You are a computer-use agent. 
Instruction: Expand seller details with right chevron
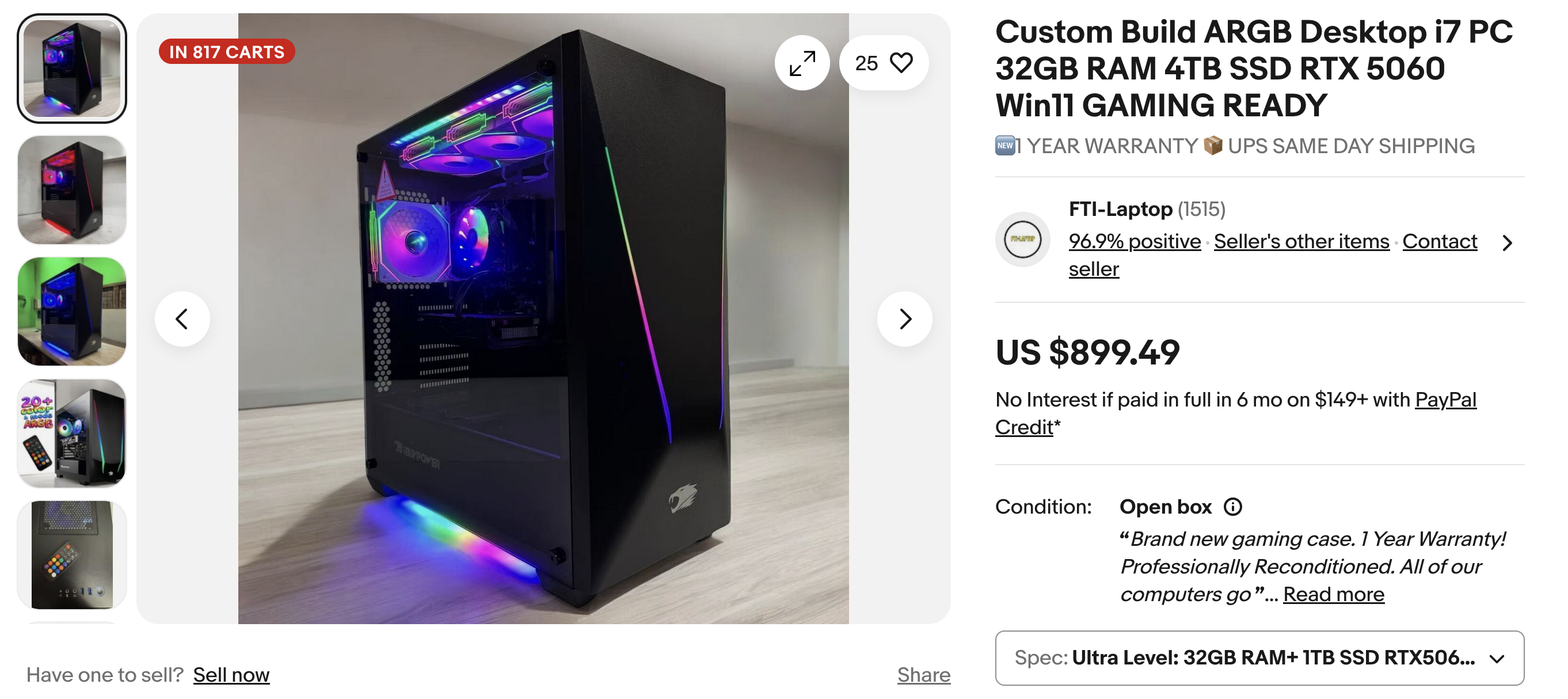[x=1506, y=243]
